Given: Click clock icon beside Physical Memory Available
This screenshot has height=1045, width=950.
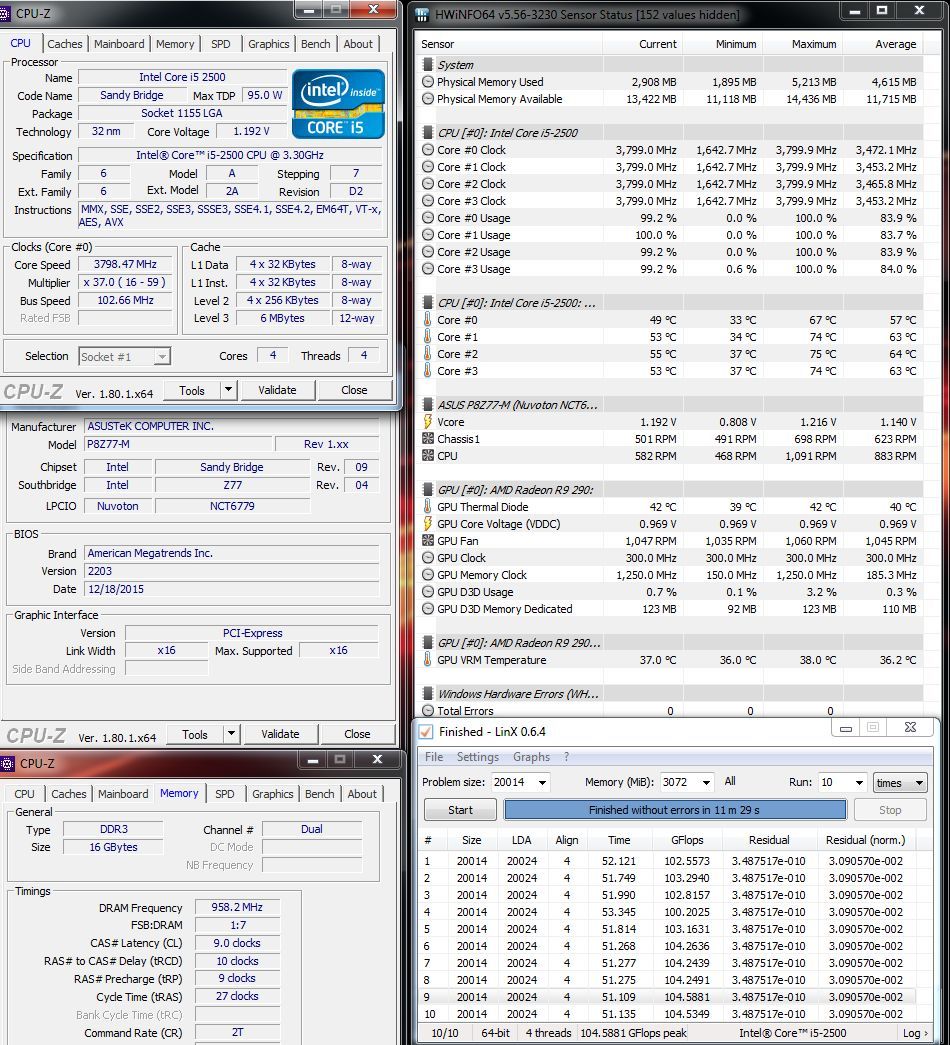Looking at the screenshot, I should point(428,99).
